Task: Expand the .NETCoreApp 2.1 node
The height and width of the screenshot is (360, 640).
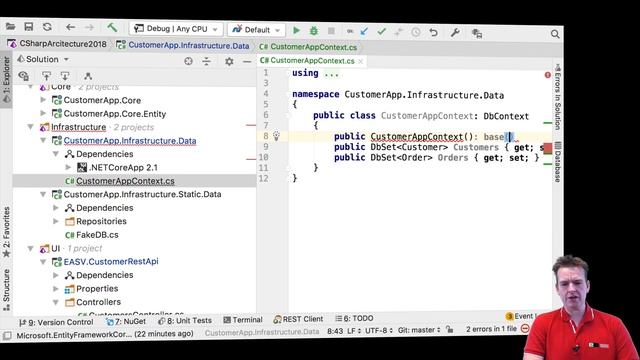Action: (x=69, y=167)
